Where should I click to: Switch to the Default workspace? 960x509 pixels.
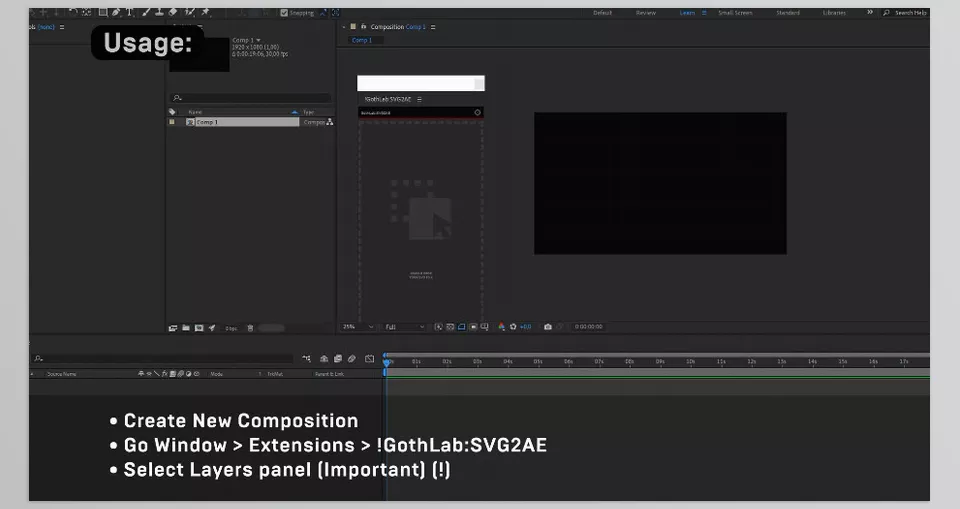pos(602,13)
